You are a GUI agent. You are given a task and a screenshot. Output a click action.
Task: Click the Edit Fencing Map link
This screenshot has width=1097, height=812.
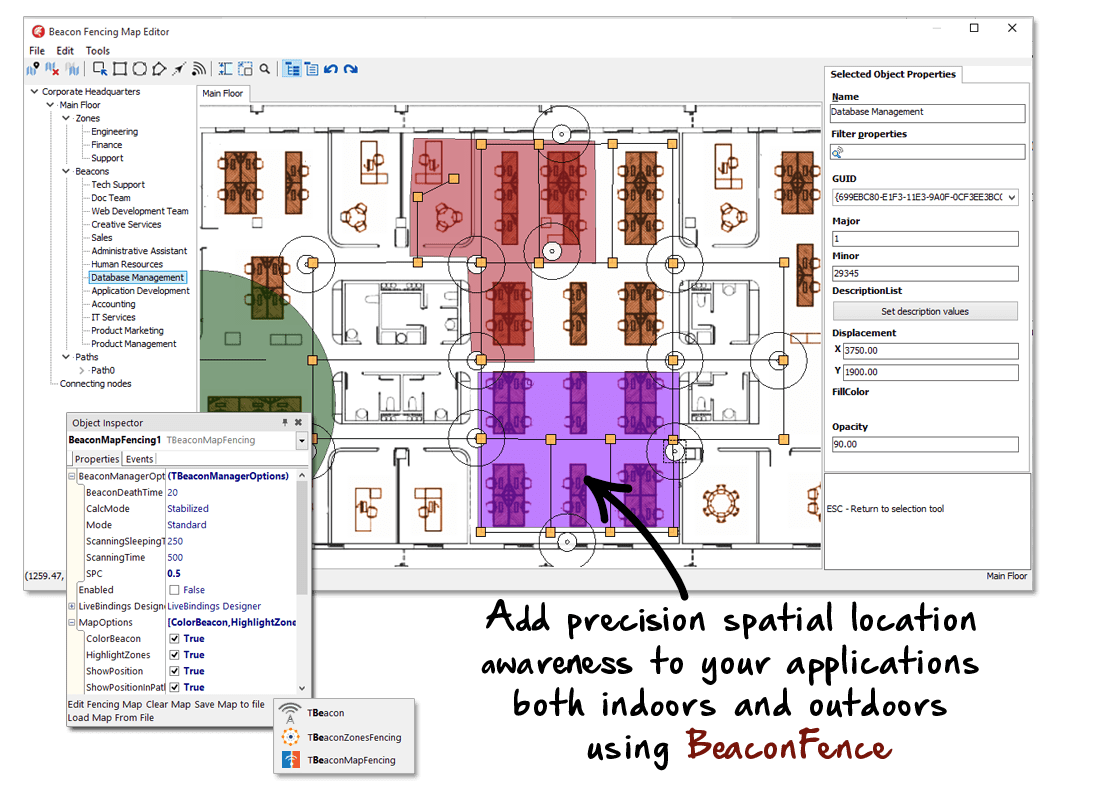pyautogui.click(x=104, y=704)
